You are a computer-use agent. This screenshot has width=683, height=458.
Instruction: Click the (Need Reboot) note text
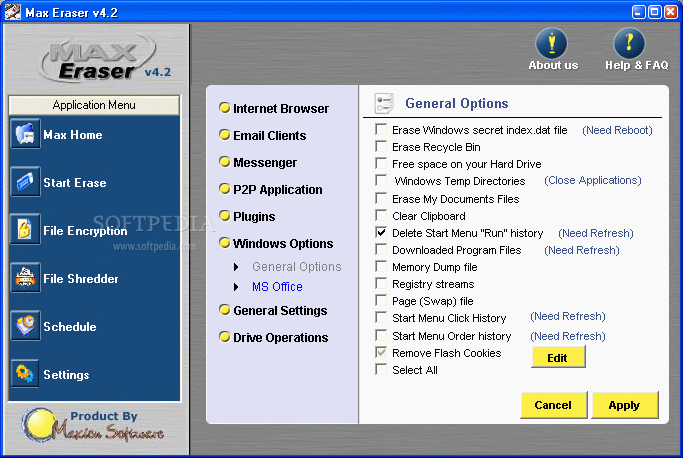tap(617, 130)
